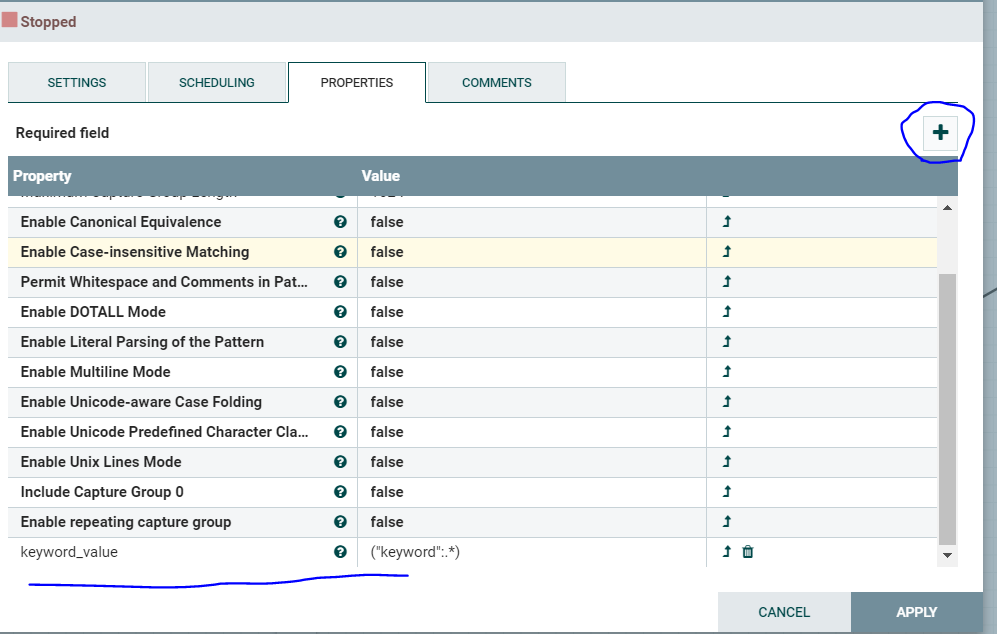997x634 pixels.
Task: Switch to the SETTINGS tab
Action: coord(76,82)
